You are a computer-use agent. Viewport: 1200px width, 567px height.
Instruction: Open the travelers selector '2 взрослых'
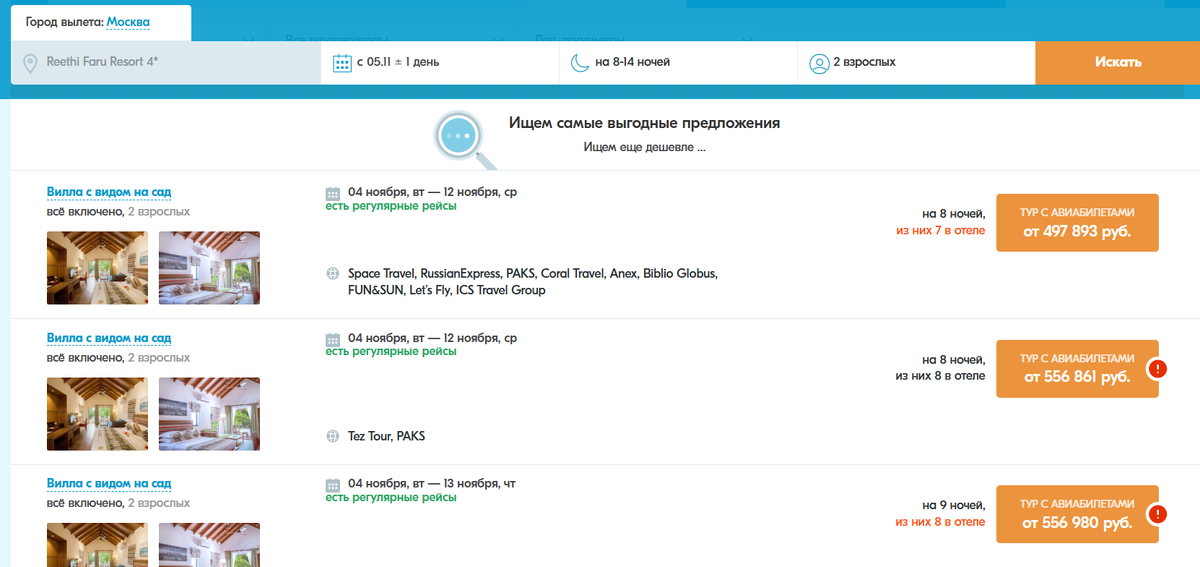[x=917, y=62]
